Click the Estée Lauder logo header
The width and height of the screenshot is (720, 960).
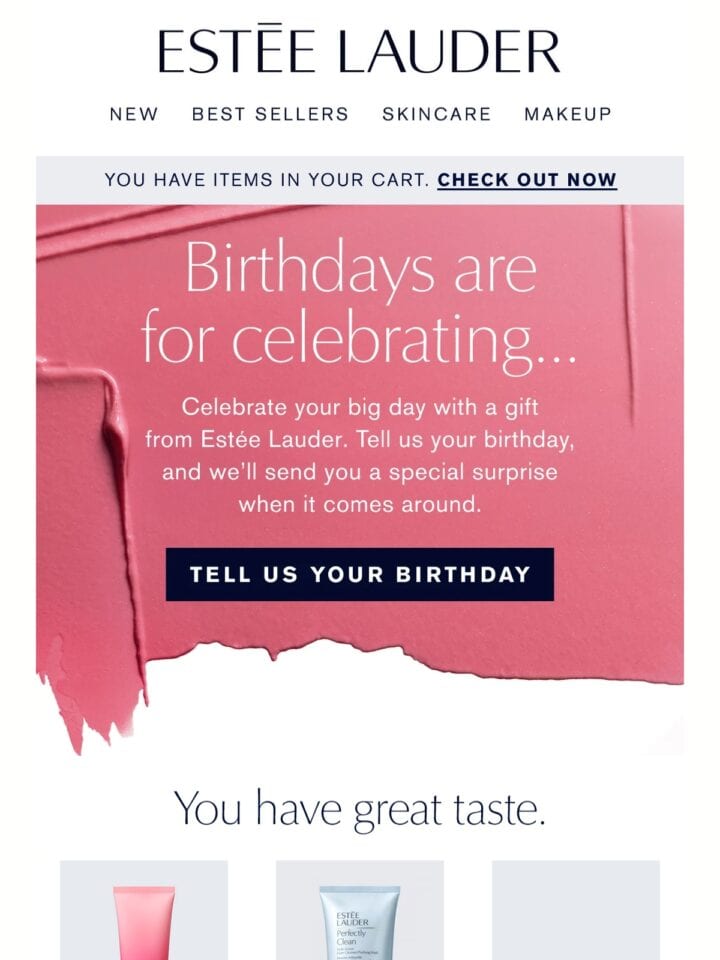tap(359, 50)
